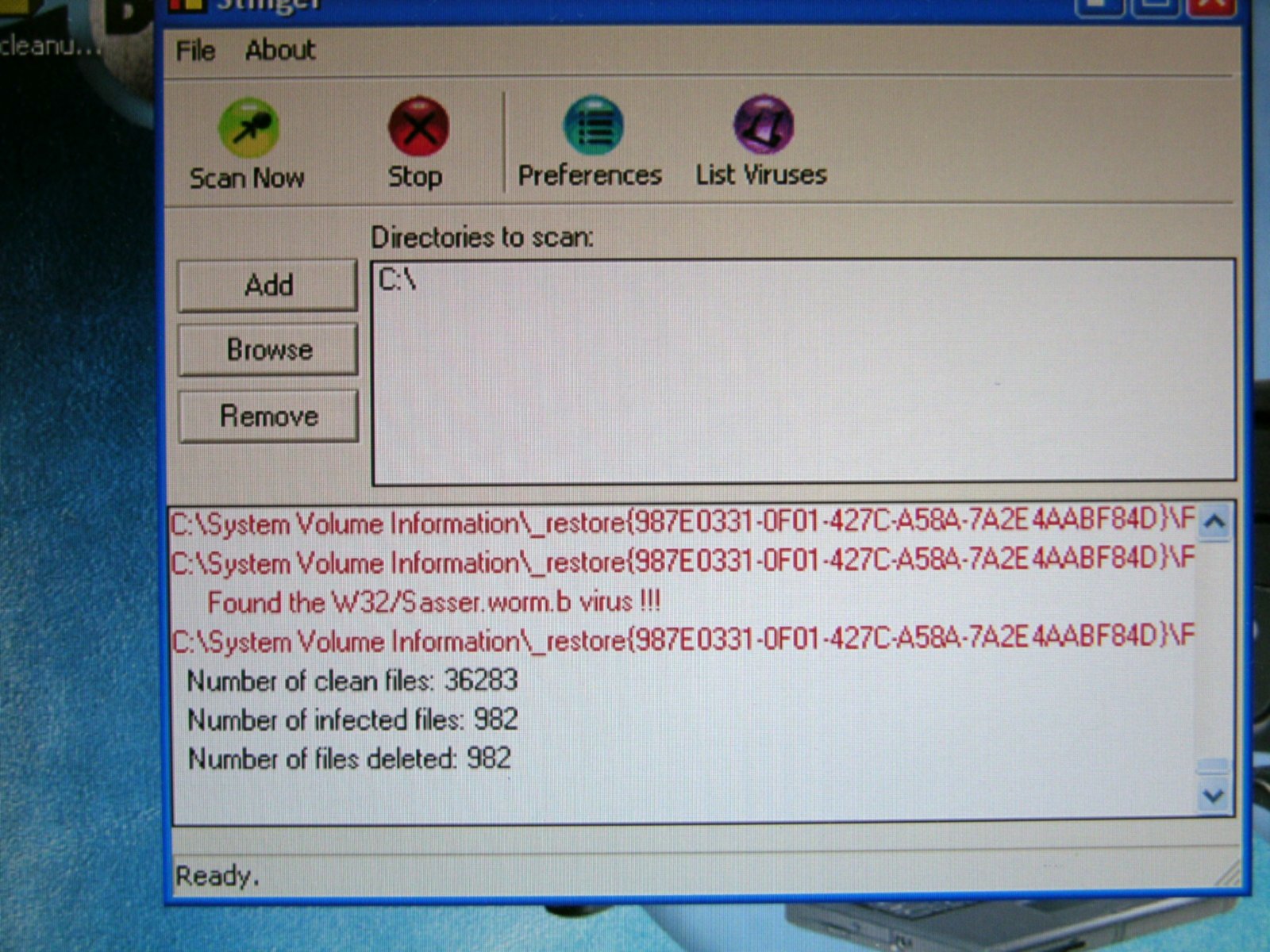Click the Browse button
This screenshot has width=1270, height=952.
click(x=268, y=349)
